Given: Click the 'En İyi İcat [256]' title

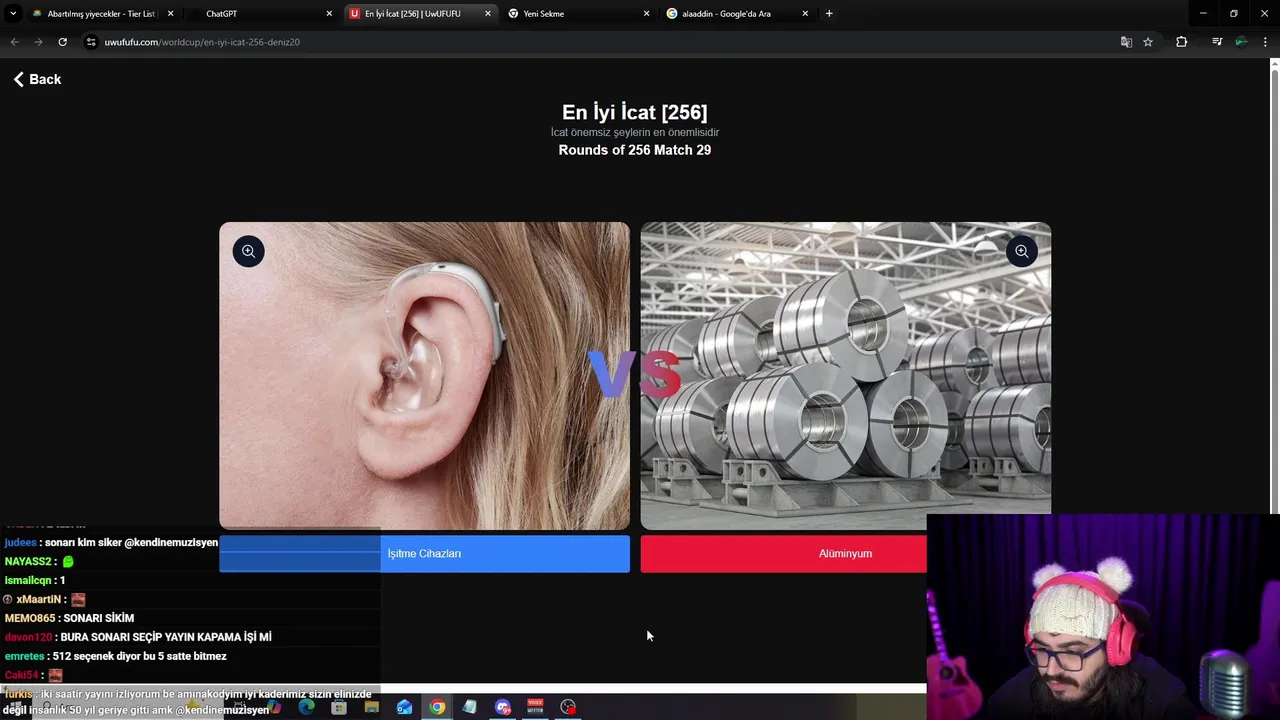Looking at the screenshot, I should click(634, 112).
